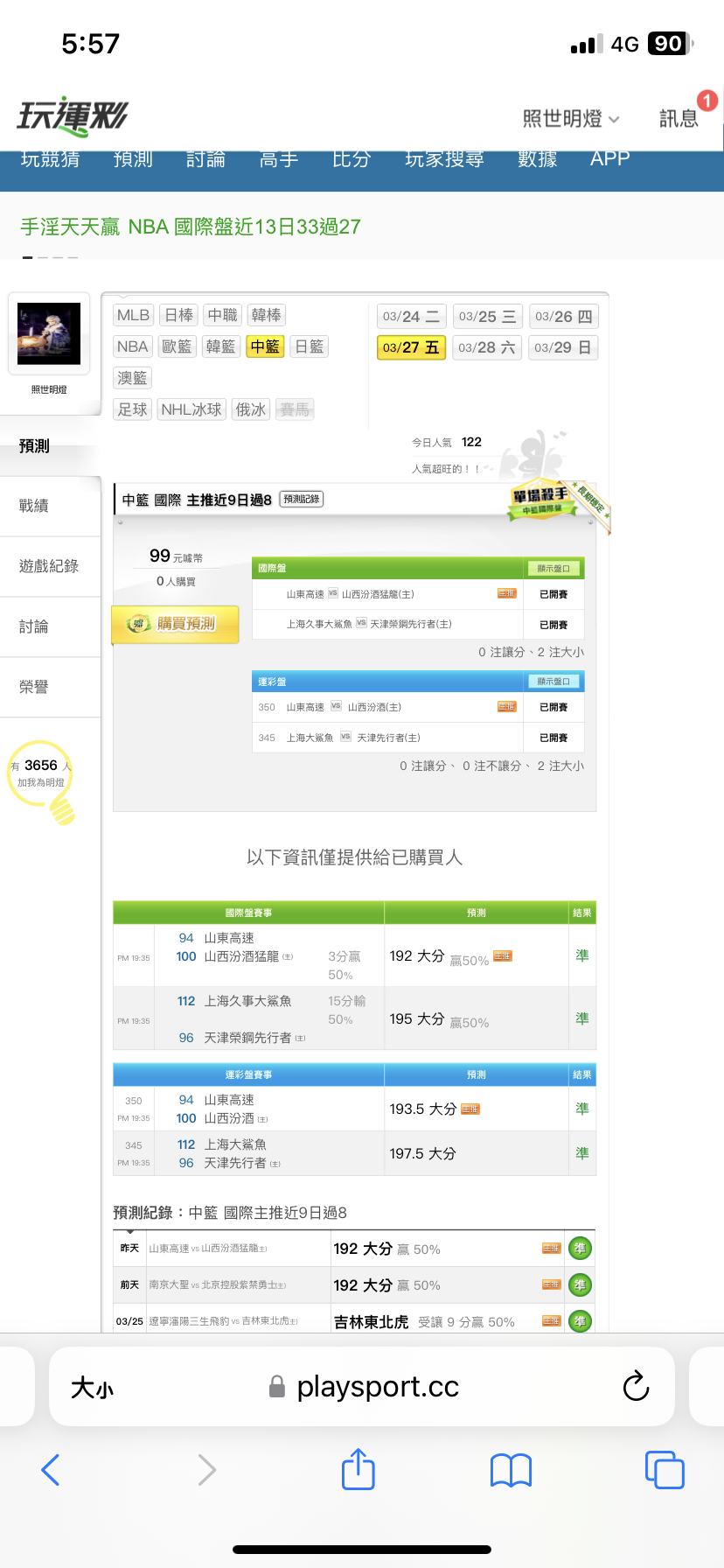This screenshot has width=724, height=1568.
Task: Select the highlighted 中籃 league filter
Action: pos(265,346)
